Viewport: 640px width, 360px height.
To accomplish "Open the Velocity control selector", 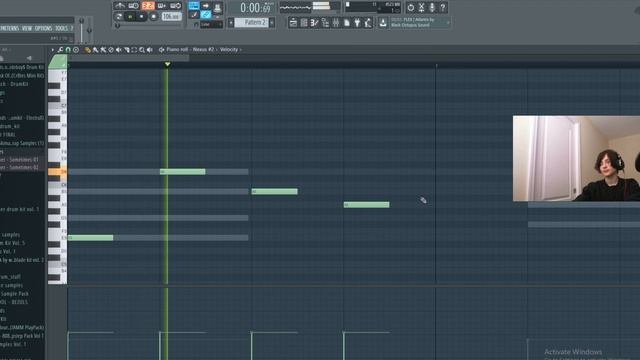I will pyautogui.click(x=229, y=50).
